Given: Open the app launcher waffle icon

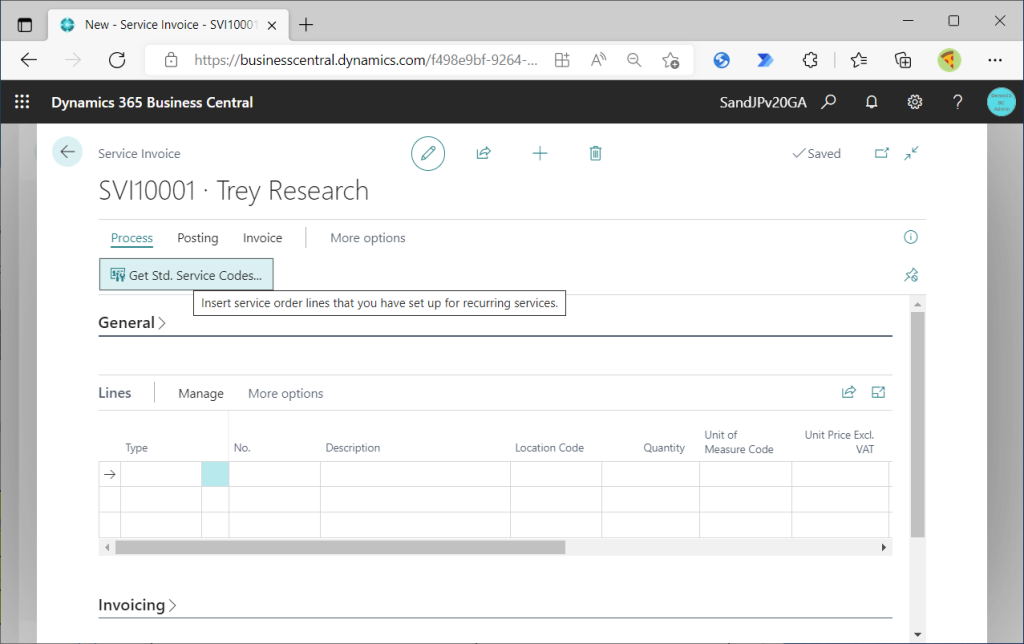Looking at the screenshot, I should [x=22, y=102].
